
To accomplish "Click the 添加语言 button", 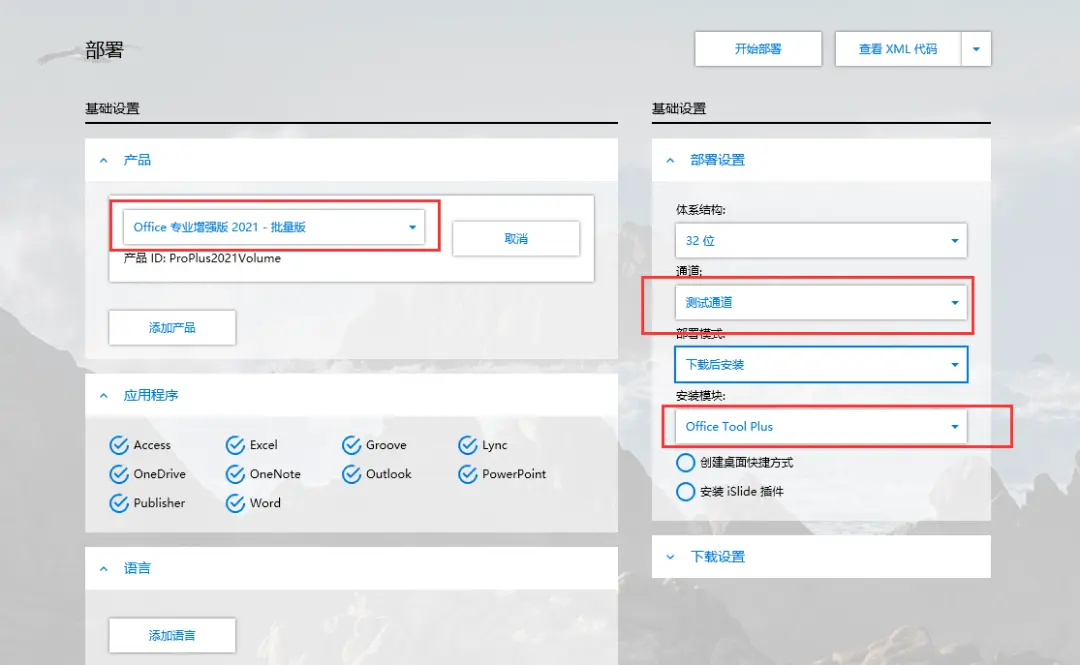I will pyautogui.click(x=172, y=635).
